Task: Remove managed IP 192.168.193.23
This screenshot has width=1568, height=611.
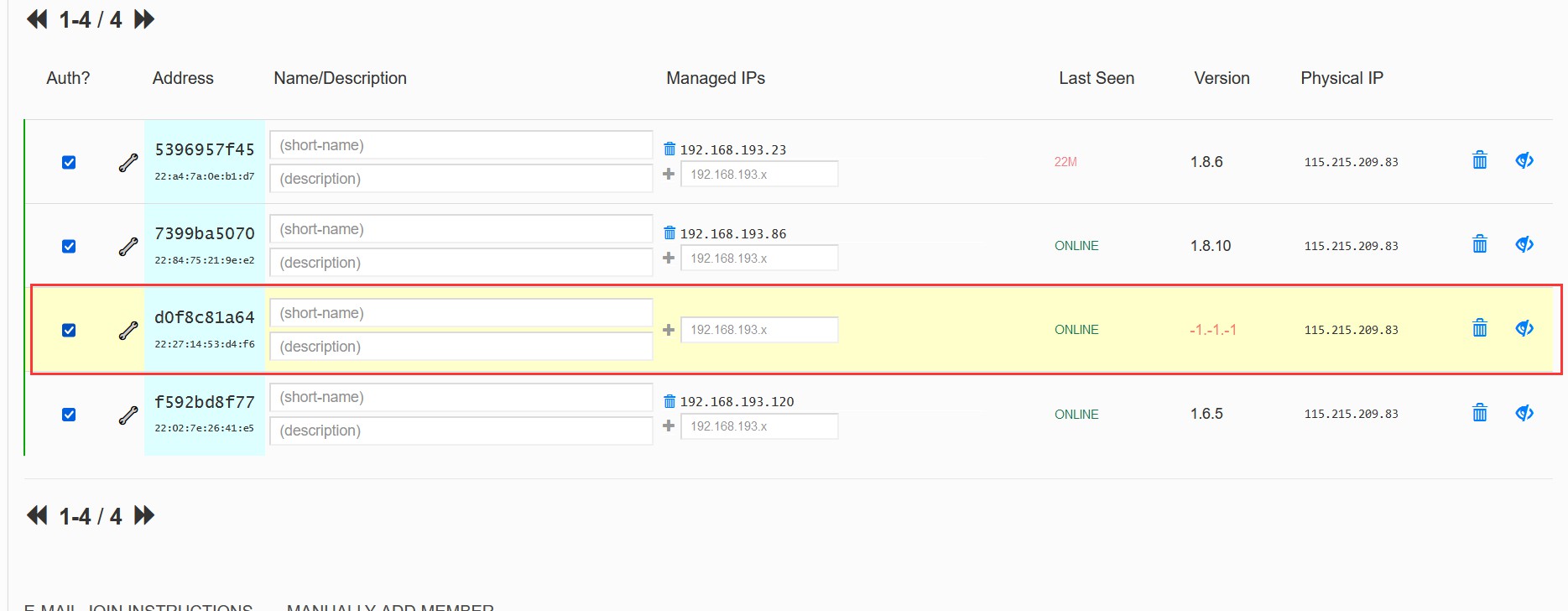Action: pyautogui.click(x=669, y=149)
